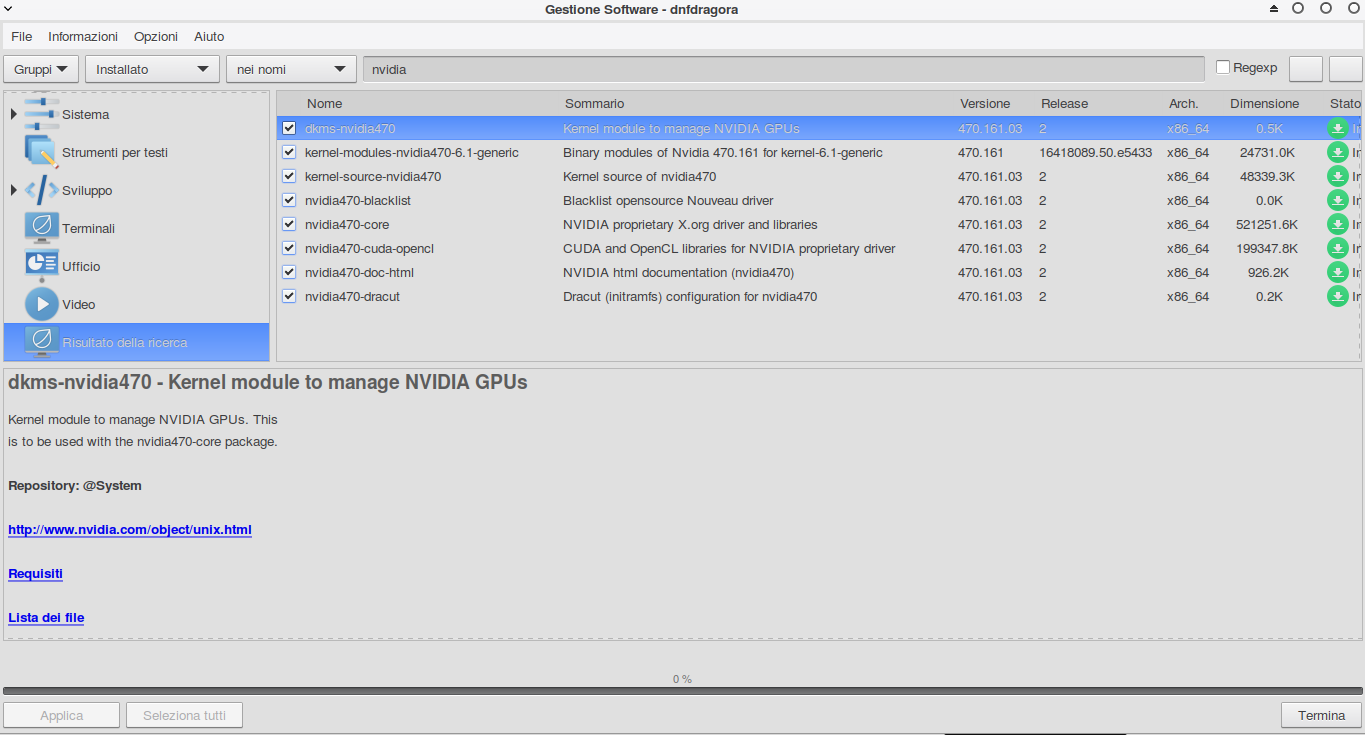Enable the Regexp search checkbox
This screenshot has width=1365, height=735.
[1223, 67]
